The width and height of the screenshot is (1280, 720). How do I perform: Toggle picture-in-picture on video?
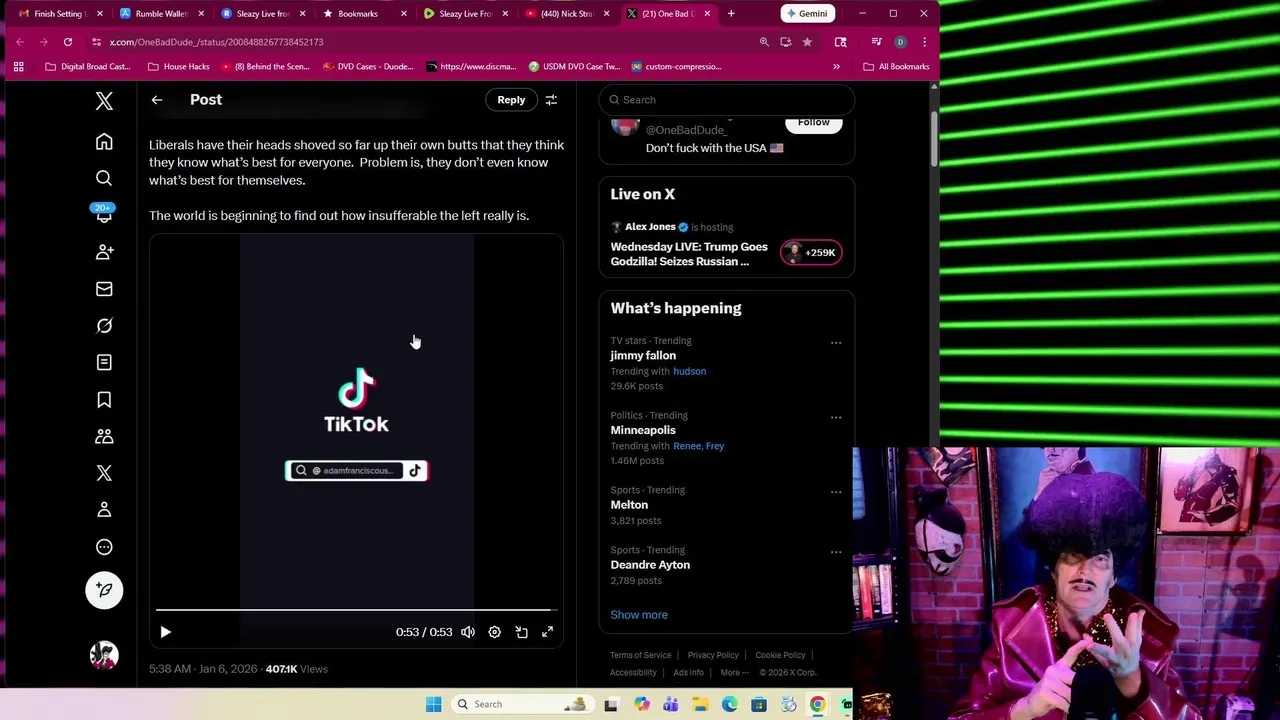[x=521, y=632]
